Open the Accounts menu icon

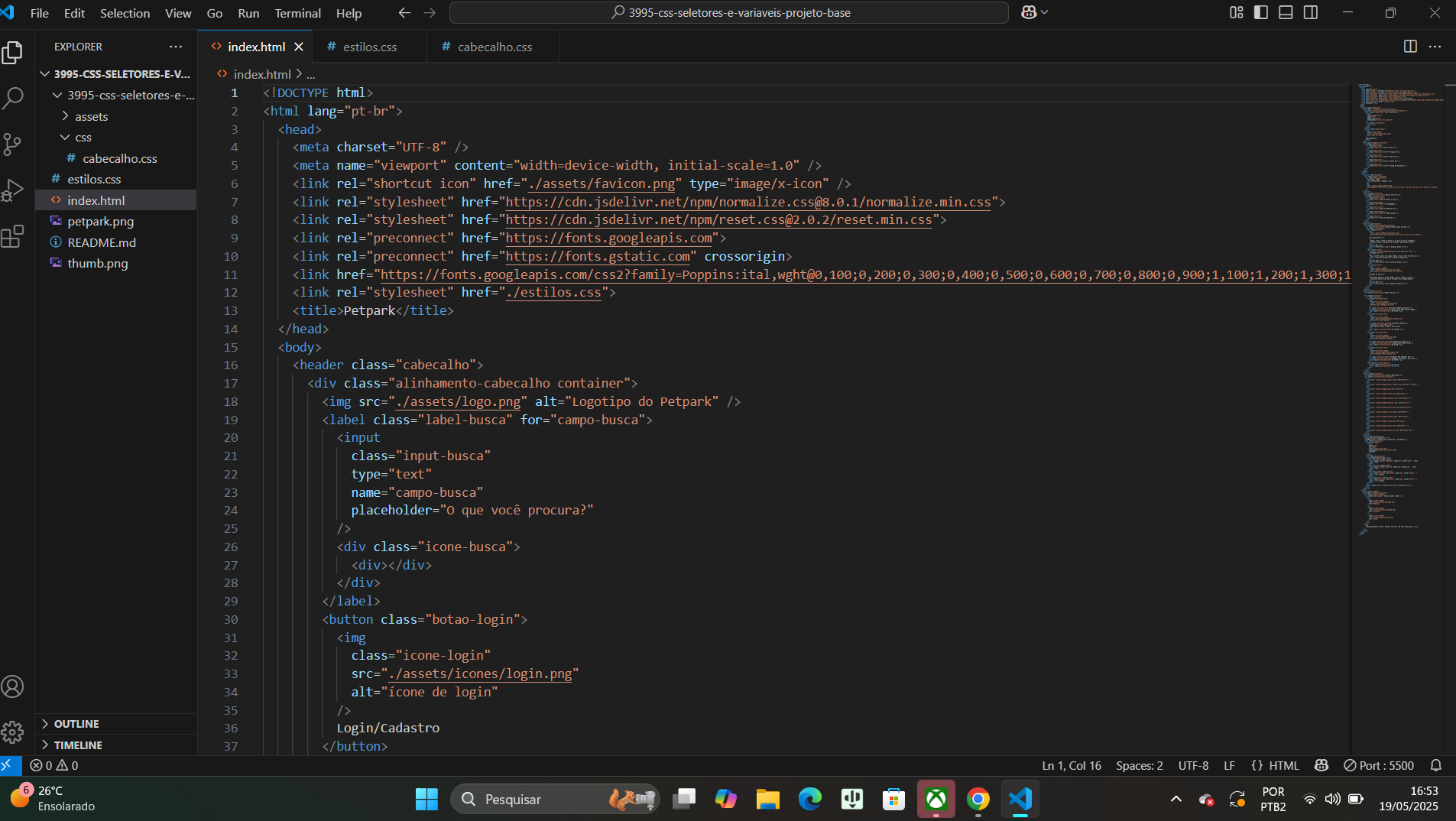tap(13, 686)
